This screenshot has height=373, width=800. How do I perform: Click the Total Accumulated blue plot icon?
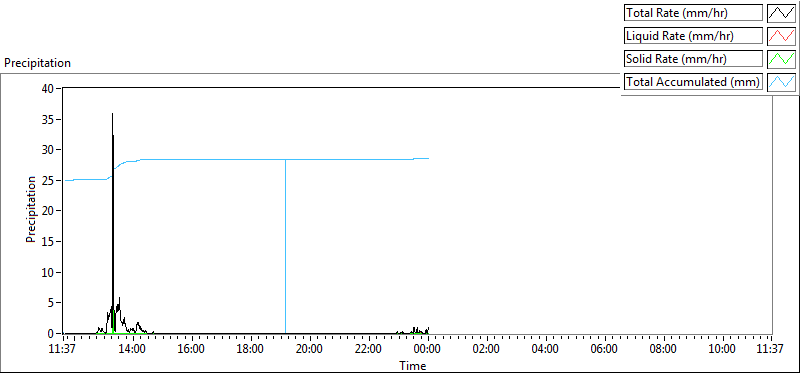[782, 82]
